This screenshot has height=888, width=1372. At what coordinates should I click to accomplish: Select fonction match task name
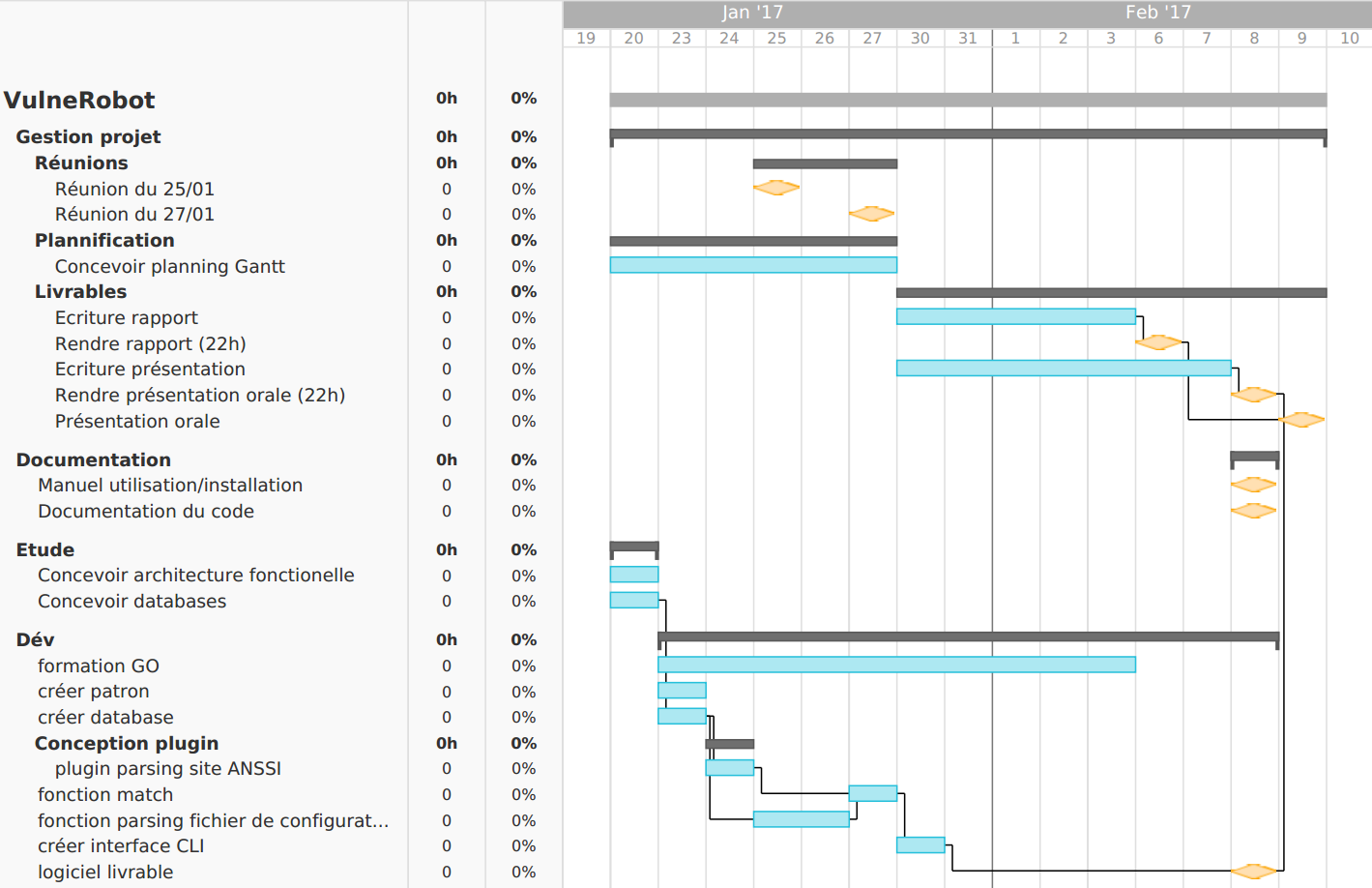105,794
